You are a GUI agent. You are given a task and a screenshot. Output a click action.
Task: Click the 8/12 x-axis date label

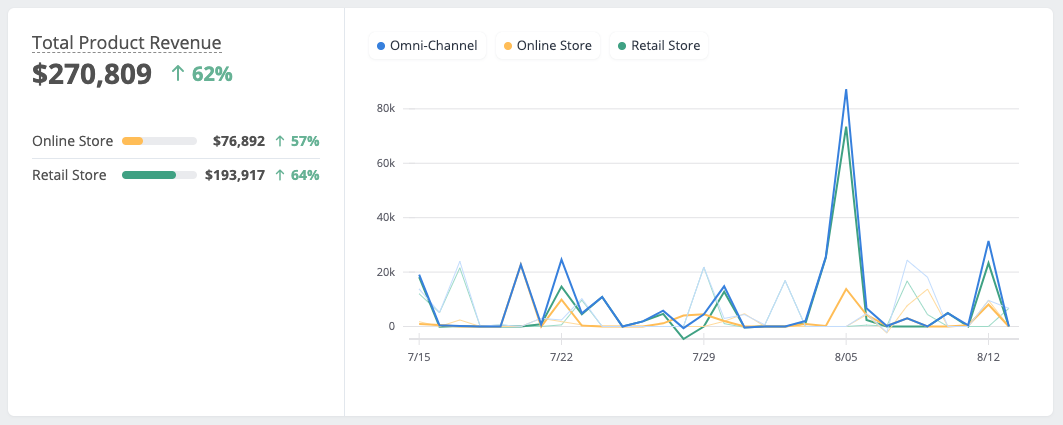point(988,357)
